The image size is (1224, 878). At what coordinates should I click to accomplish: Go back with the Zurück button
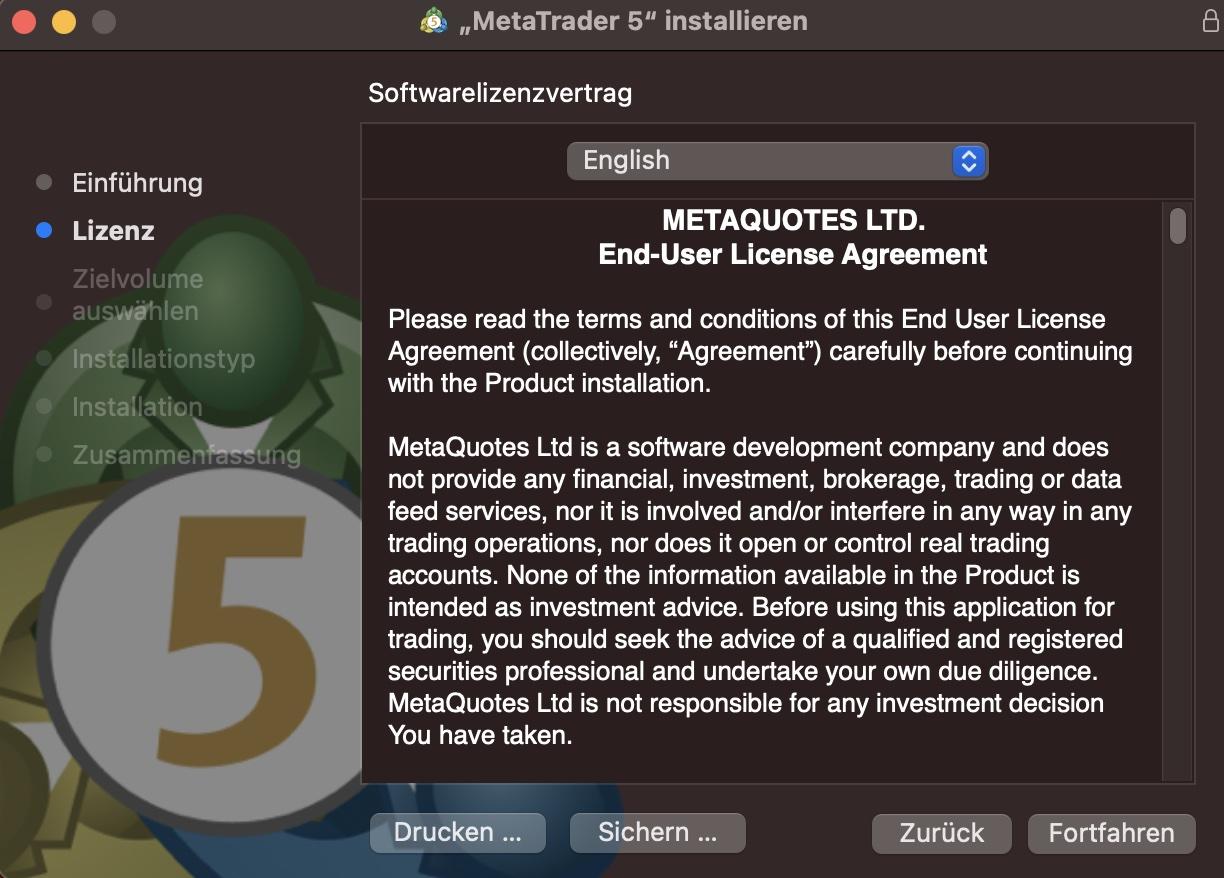(941, 833)
